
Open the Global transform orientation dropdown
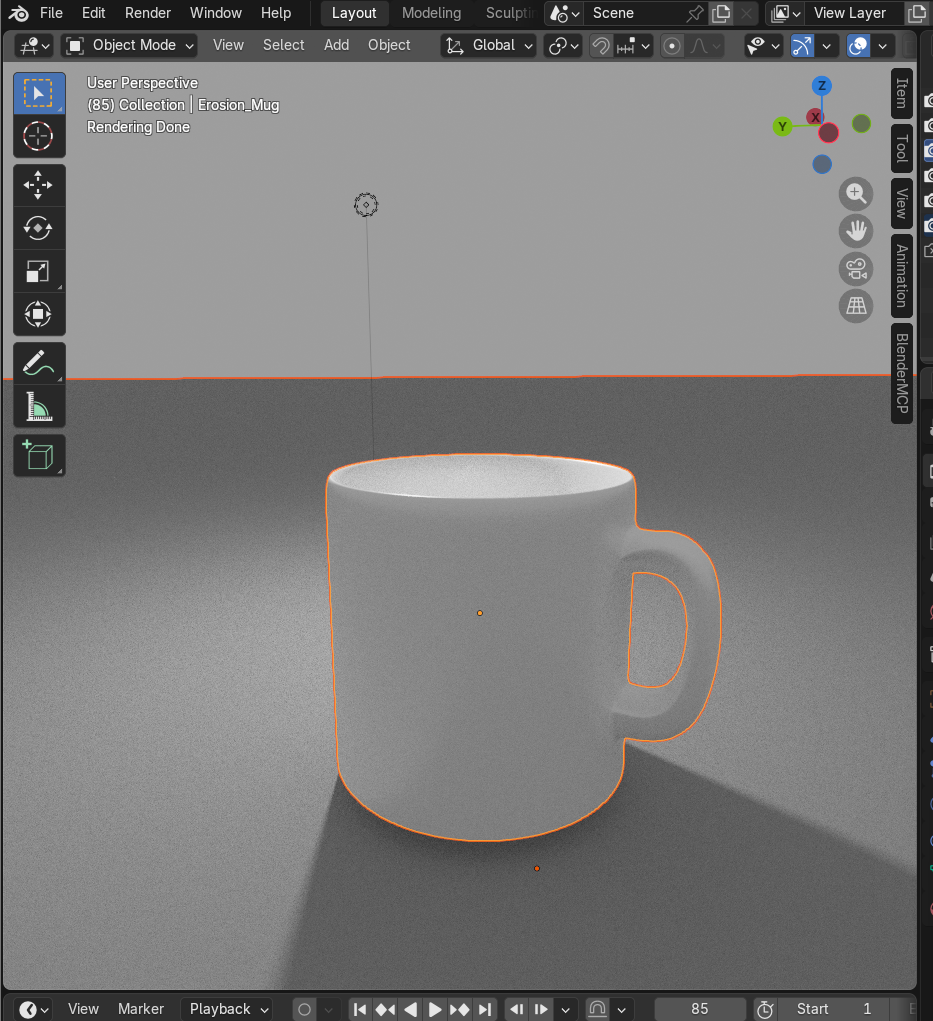(488, 45)
